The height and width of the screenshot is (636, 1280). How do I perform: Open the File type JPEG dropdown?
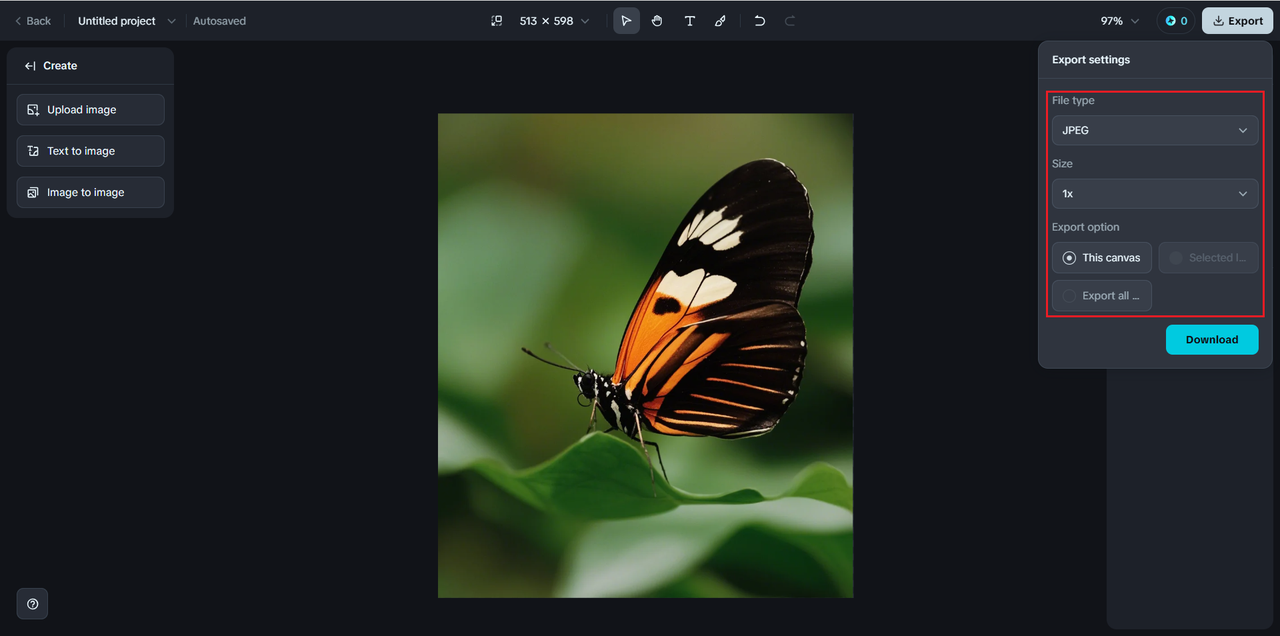(1155, 130)
